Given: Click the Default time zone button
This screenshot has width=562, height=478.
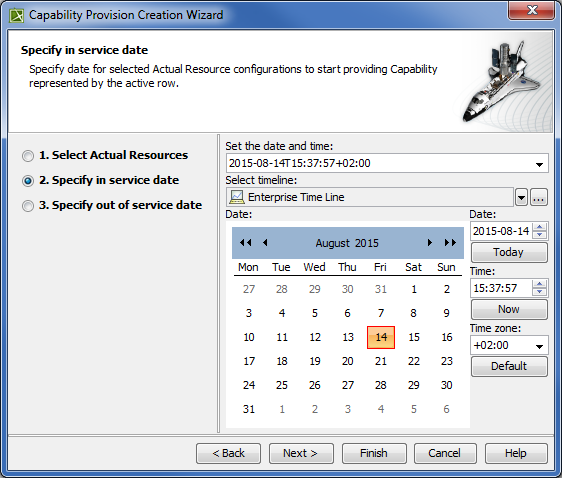Looking at the screenshot, I should click(x=509, y=366).
